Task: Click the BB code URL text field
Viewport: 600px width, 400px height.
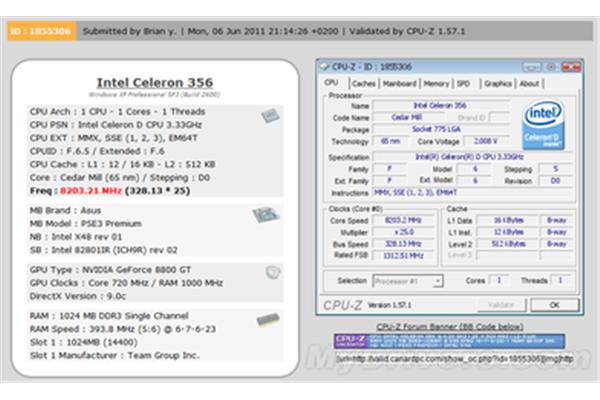Action: (454, 359)
